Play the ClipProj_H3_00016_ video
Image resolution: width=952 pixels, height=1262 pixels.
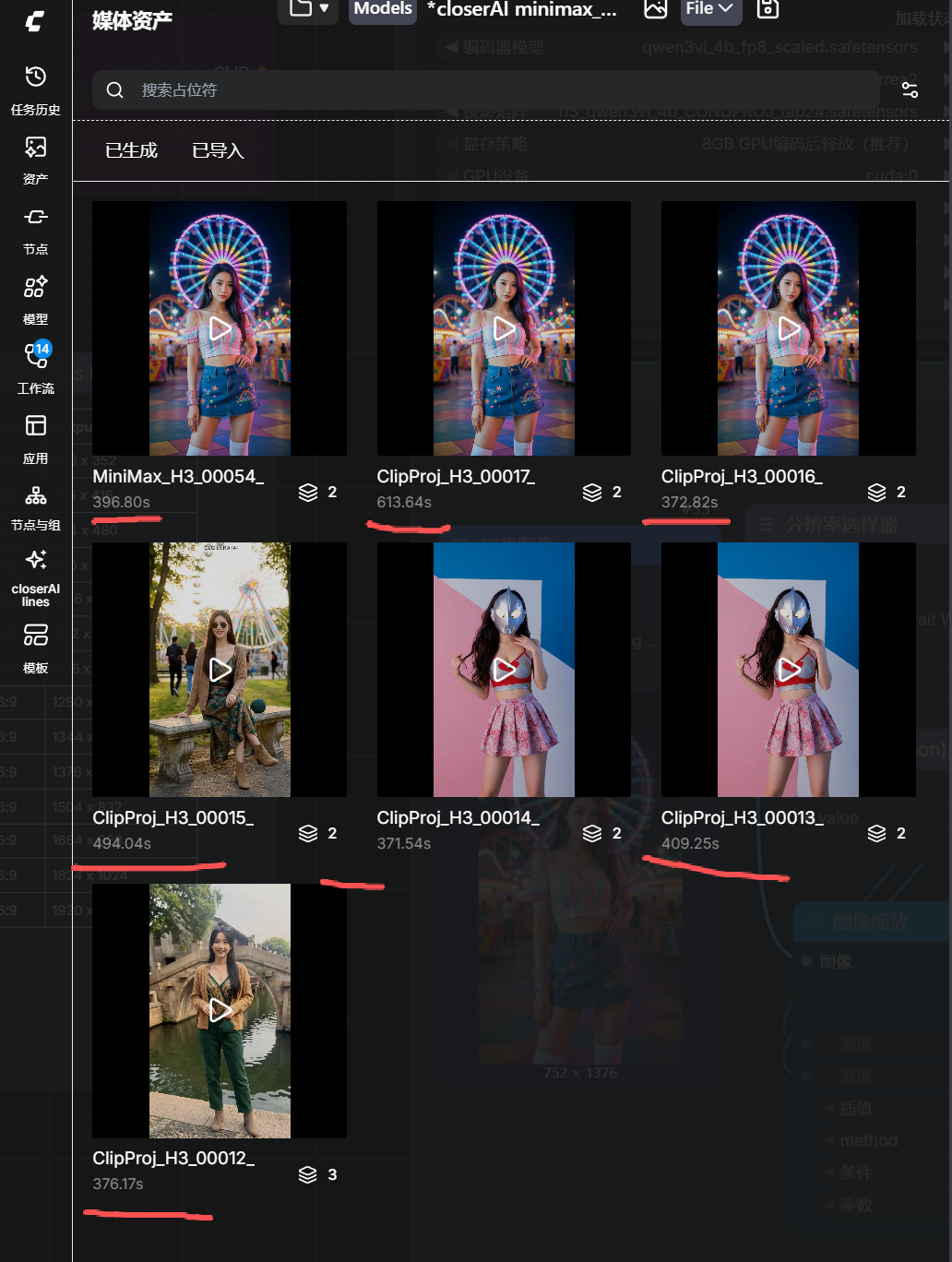click(789, 328)
